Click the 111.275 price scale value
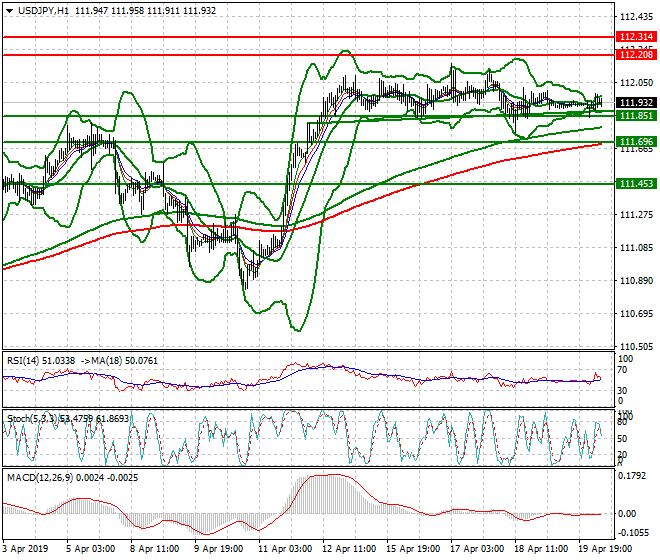660x560 pixels. point(636,215)
